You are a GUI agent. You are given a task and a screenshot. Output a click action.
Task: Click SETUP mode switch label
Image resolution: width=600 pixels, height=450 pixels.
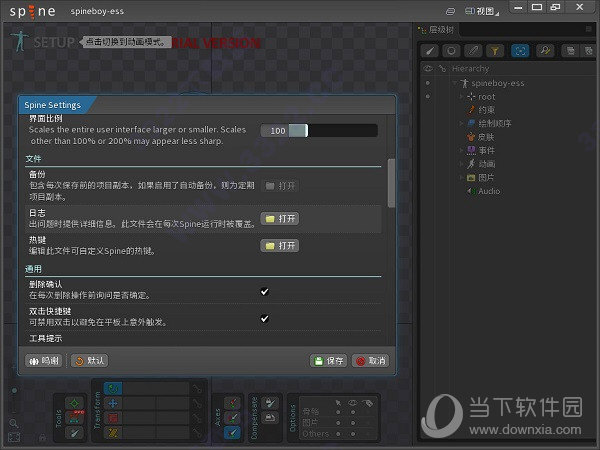tap(54, 42)
